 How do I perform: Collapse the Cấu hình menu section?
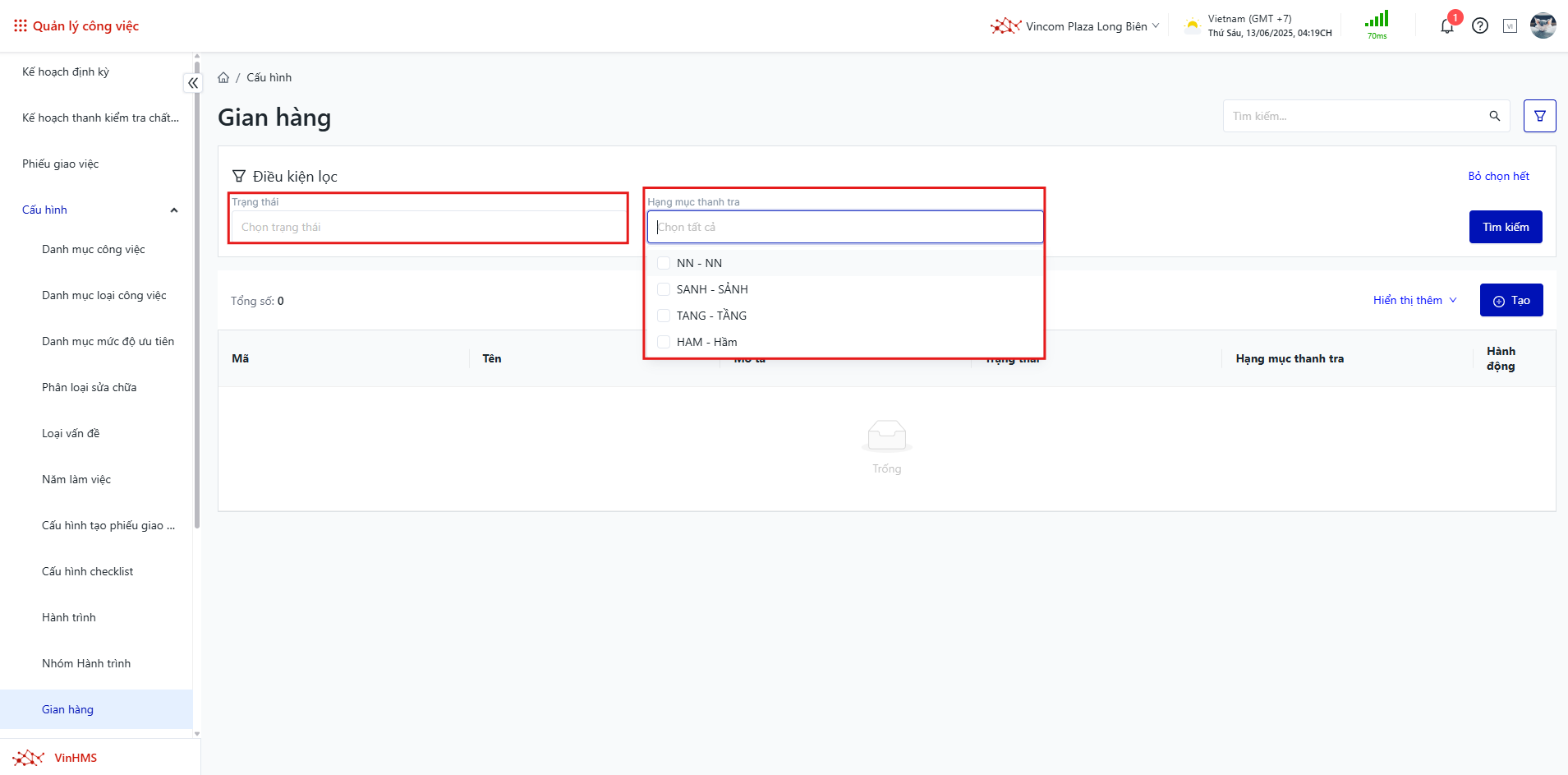coord(173,210)
